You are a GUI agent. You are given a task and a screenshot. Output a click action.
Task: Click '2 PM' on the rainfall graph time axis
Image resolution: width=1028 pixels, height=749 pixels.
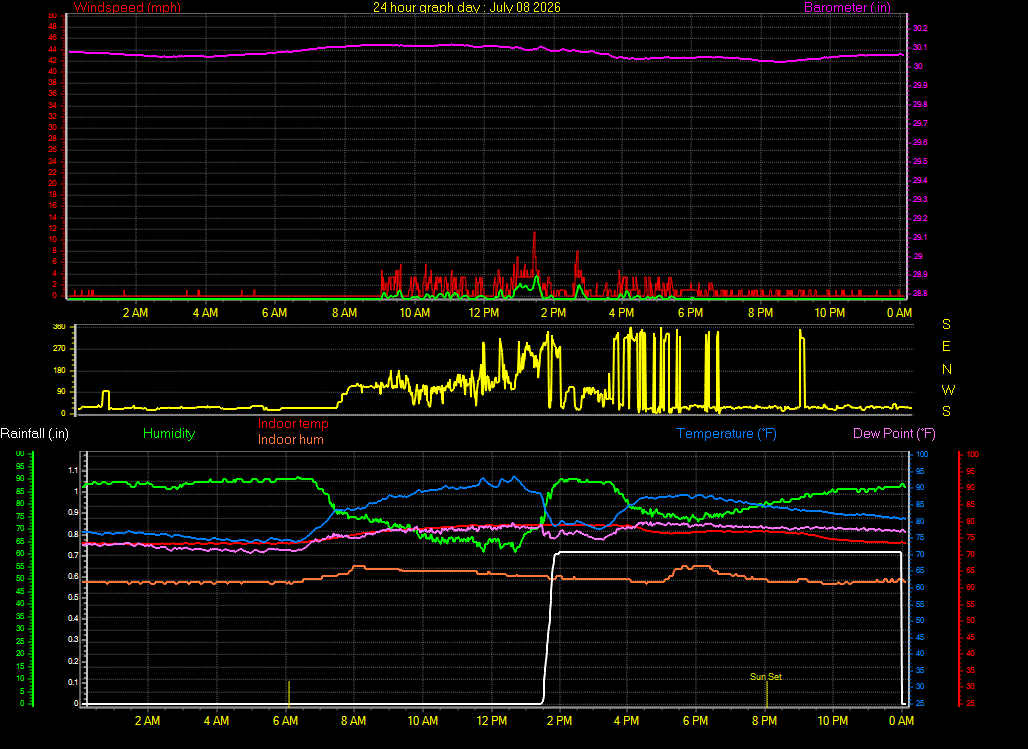559,721
